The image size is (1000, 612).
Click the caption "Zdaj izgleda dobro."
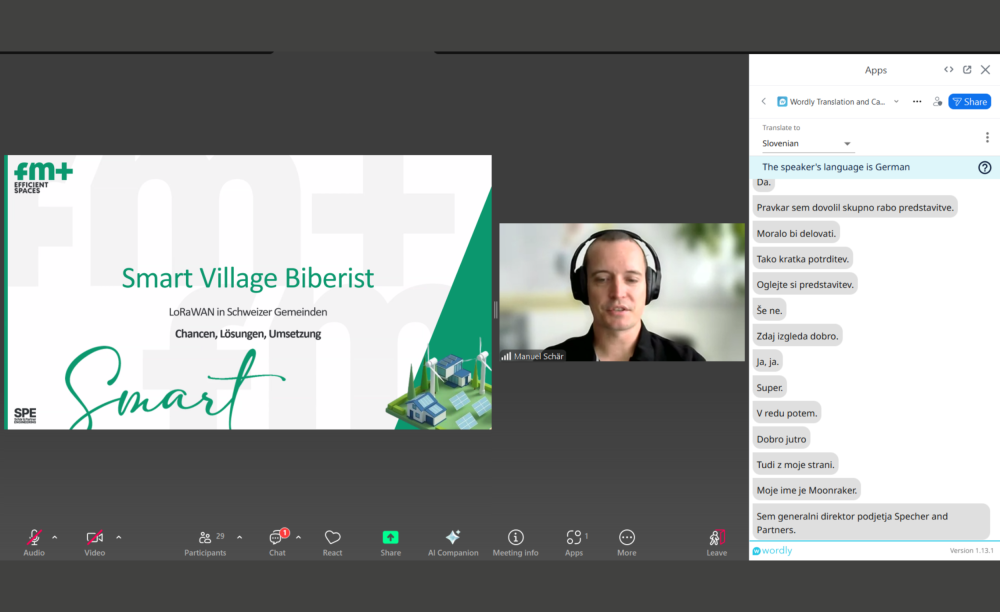click(797, 336)
